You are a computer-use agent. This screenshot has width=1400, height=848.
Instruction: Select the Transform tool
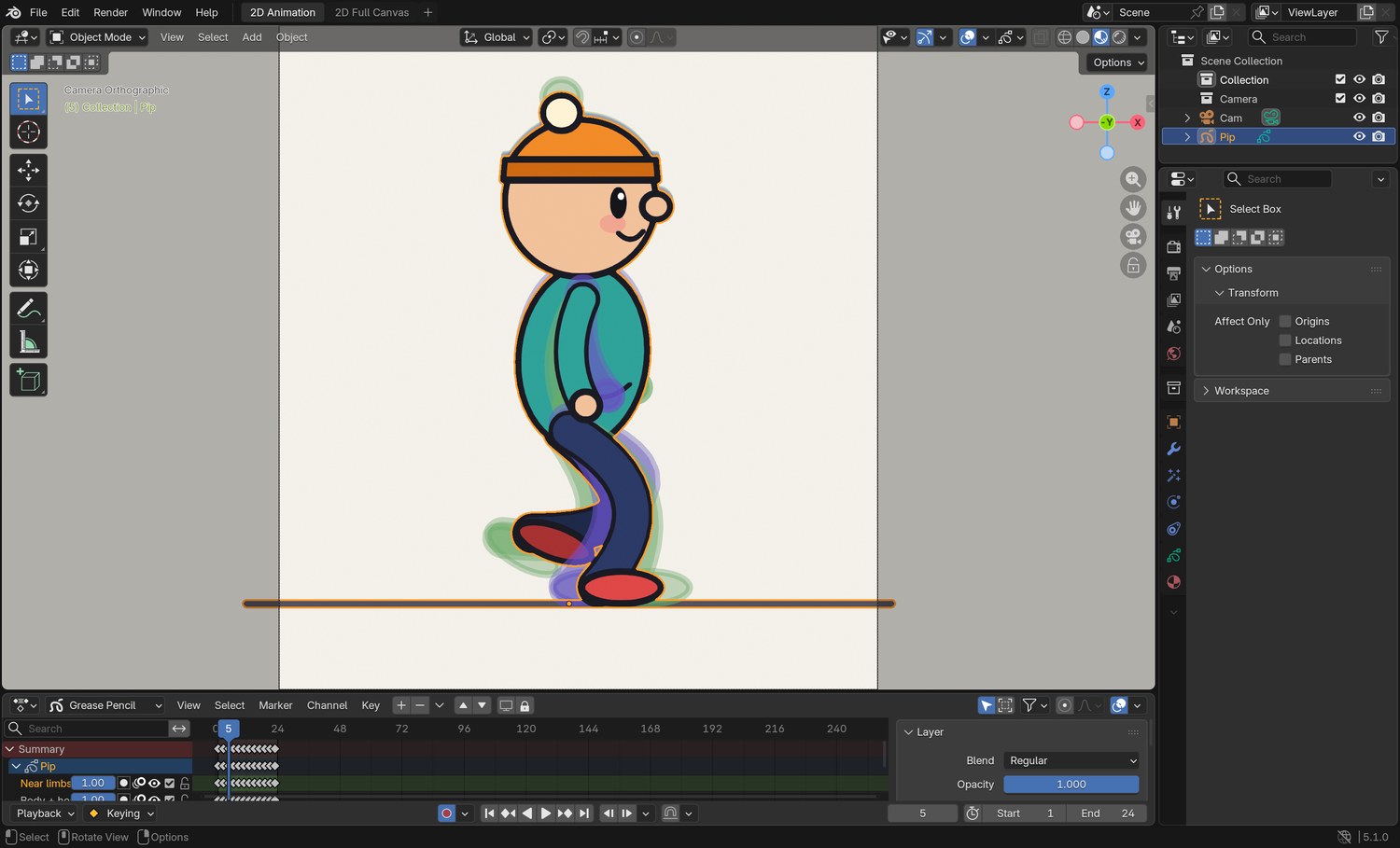tap(29, 271)
